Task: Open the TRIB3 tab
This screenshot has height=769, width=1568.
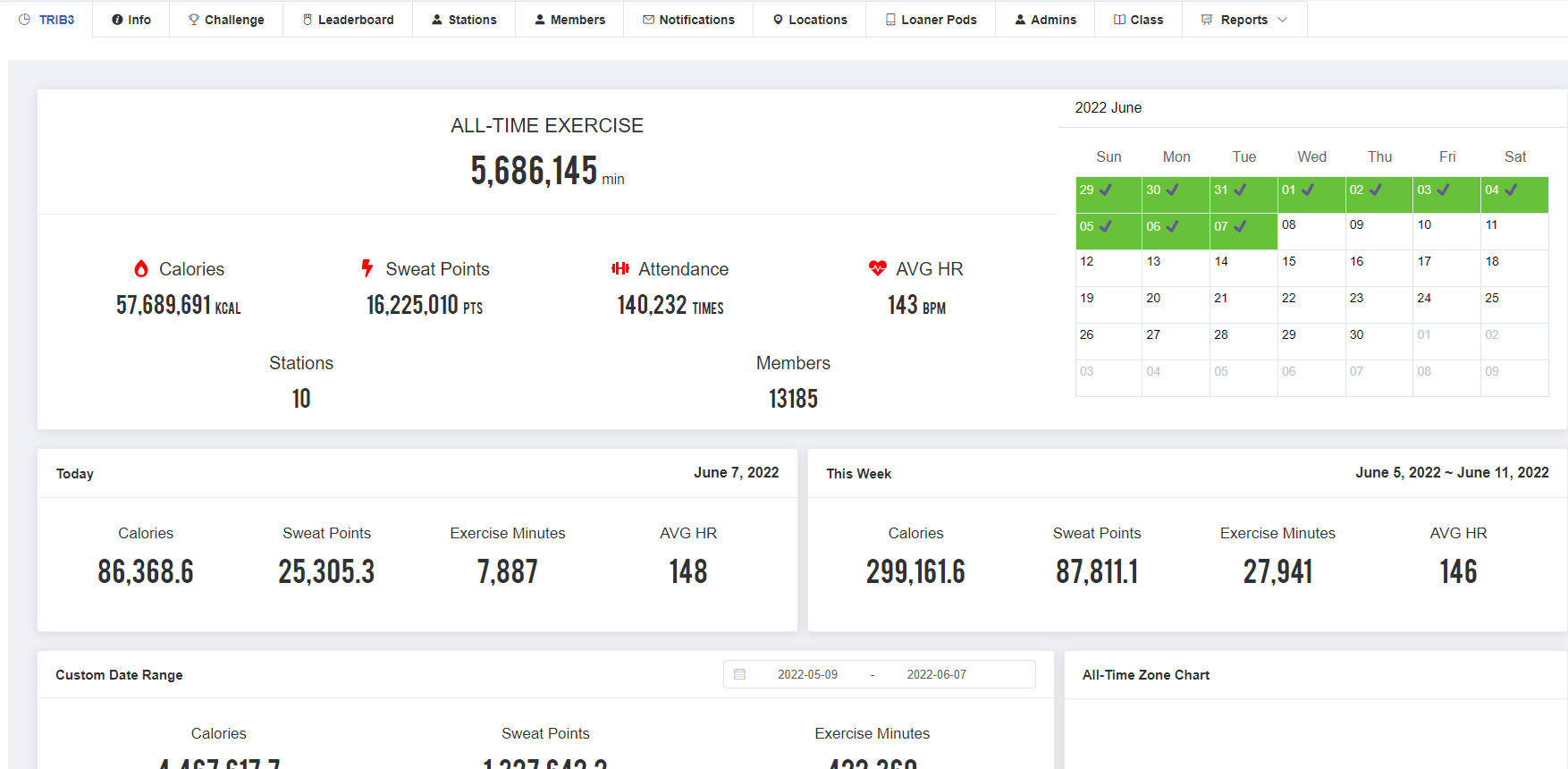Action: pyautogui.click(x=46, y=20)
